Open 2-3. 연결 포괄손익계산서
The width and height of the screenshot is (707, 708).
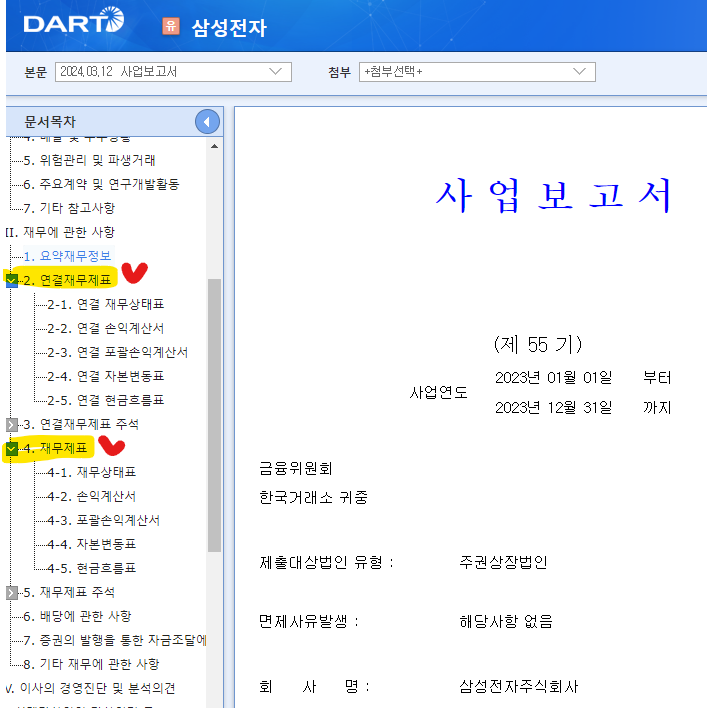[117, 352]
